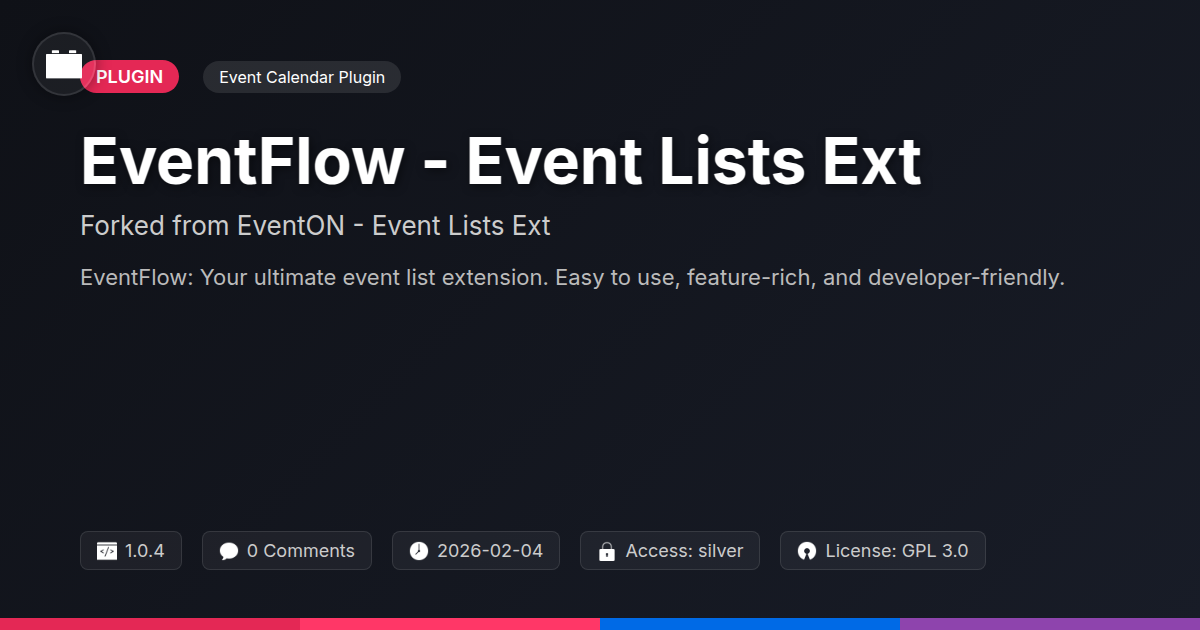This screenshot has width=1200, height=630.
Task: Click the EventFlow description paragraph
Action: point(572,278)
